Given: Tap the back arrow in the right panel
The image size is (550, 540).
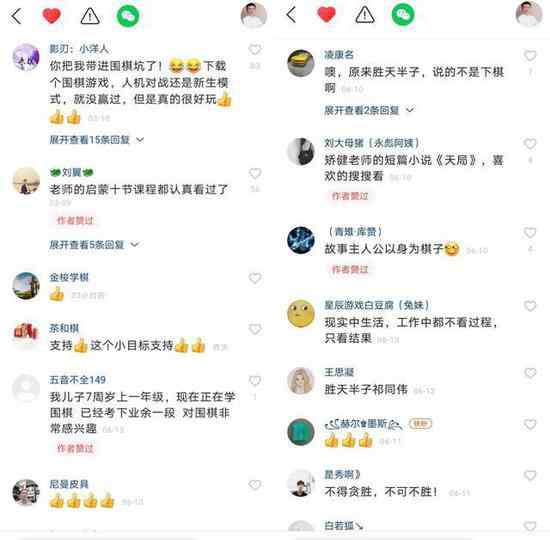Looking at the screenshot, I should 291,15.
